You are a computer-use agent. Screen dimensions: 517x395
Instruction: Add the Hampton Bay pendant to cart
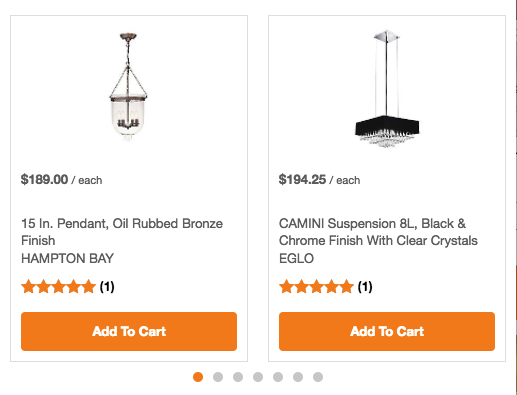pos(129,331)
